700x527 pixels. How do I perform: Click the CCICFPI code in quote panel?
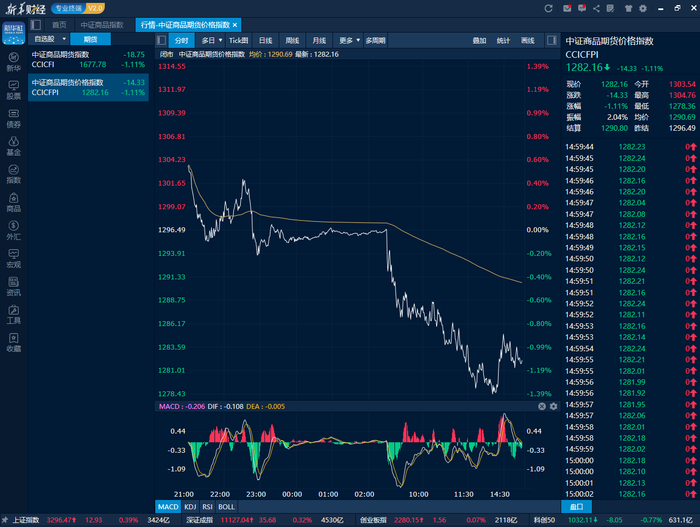582,54
